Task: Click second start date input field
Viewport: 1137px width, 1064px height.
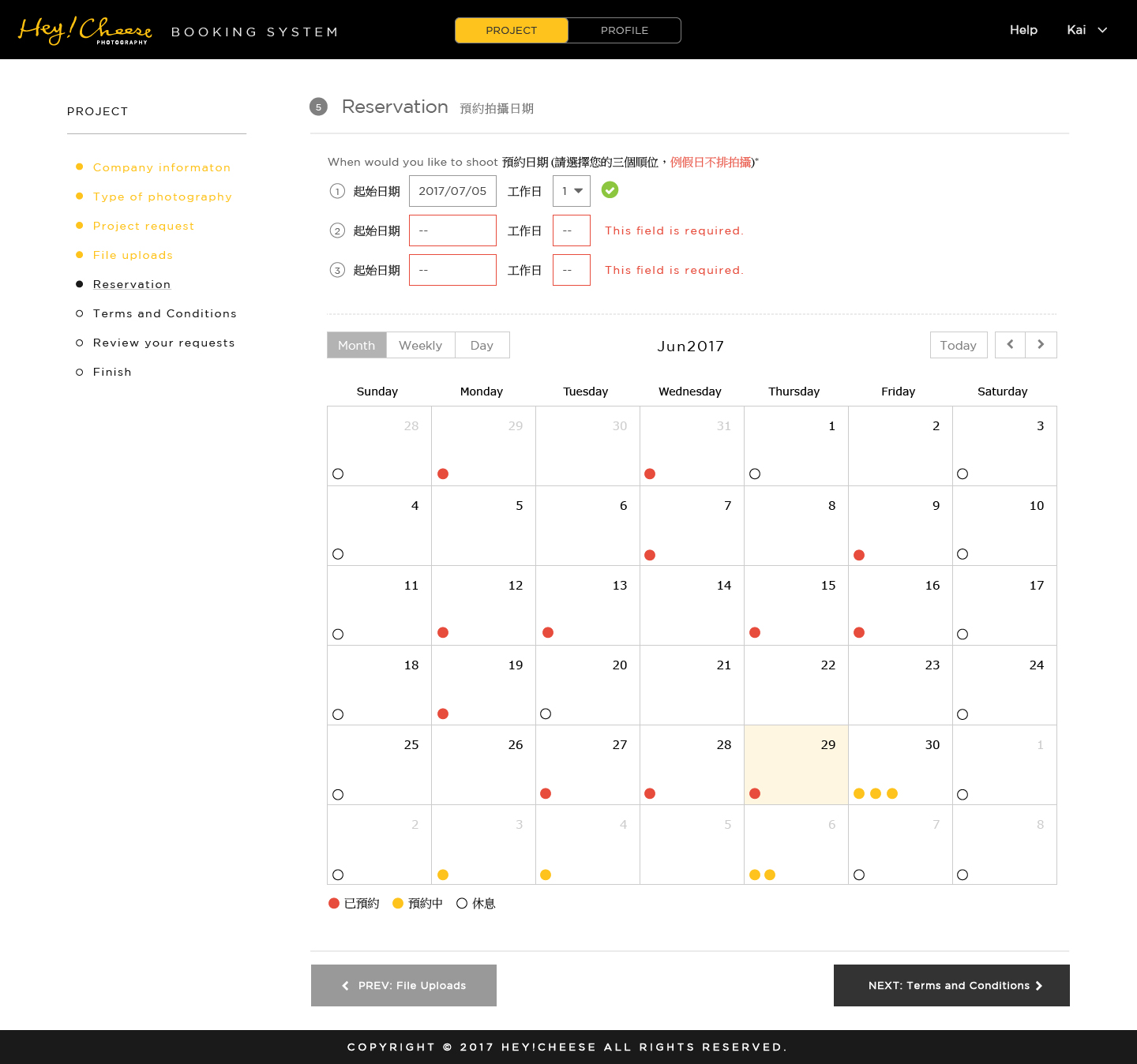Action: 452,230
